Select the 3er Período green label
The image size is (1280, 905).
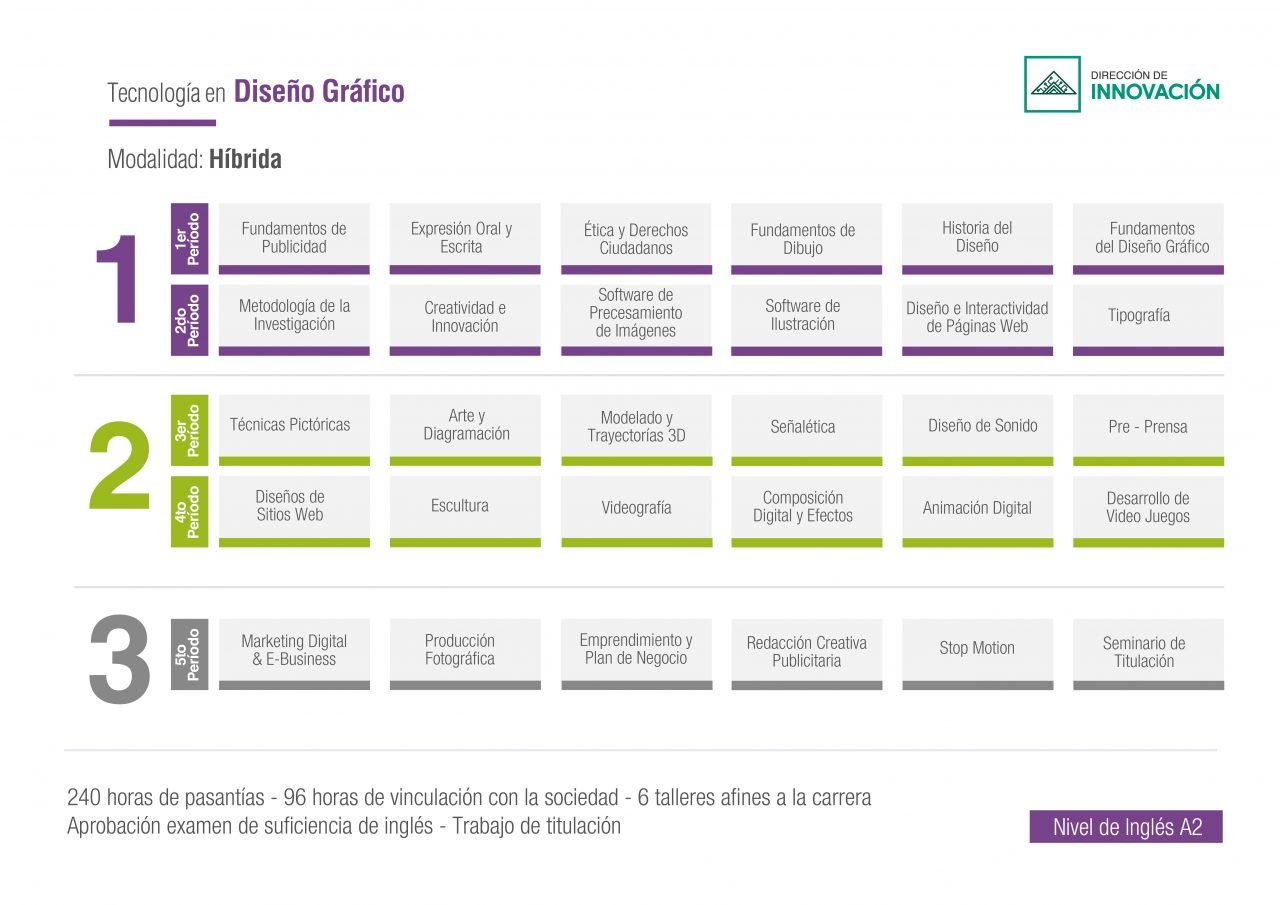coord(189,430)
